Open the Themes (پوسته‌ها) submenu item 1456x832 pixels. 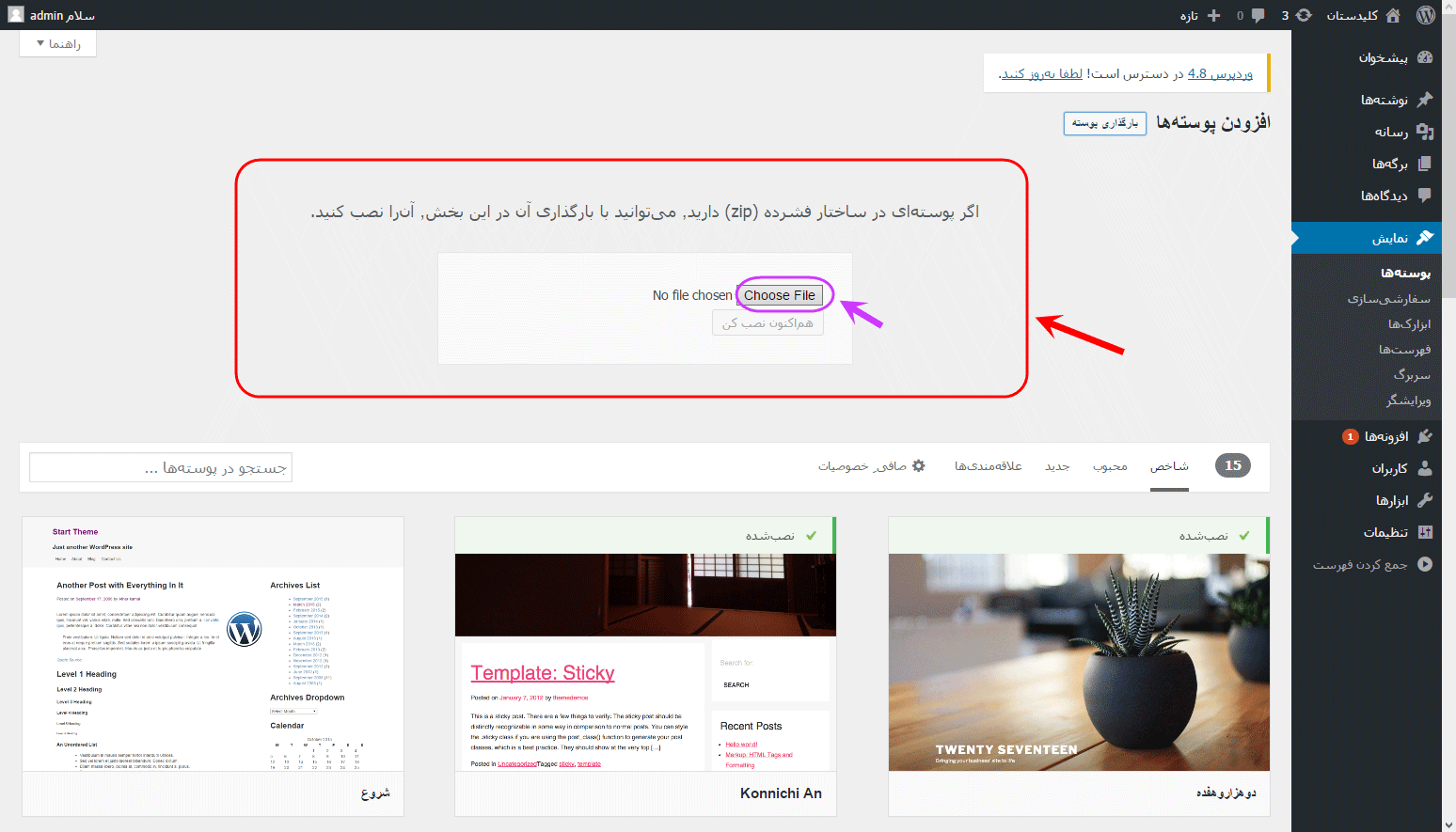point(1405,273)
